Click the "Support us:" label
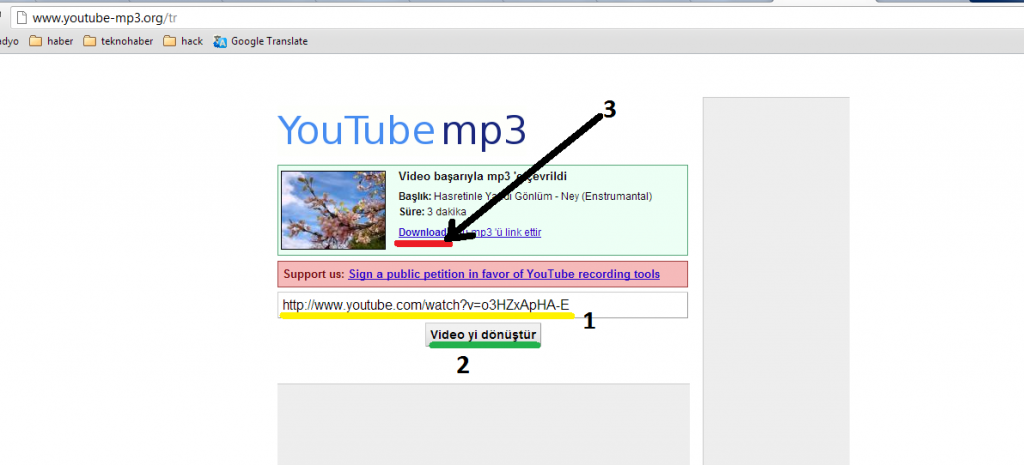This screenshot has height=465, width=1024. coord(313,274)
